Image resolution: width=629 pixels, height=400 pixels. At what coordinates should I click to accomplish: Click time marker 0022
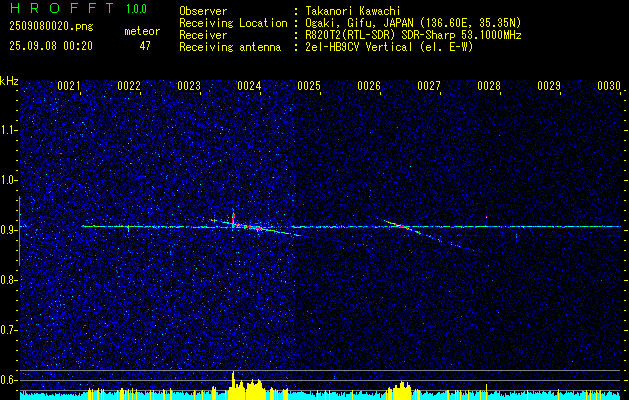(x=129, y=86)
